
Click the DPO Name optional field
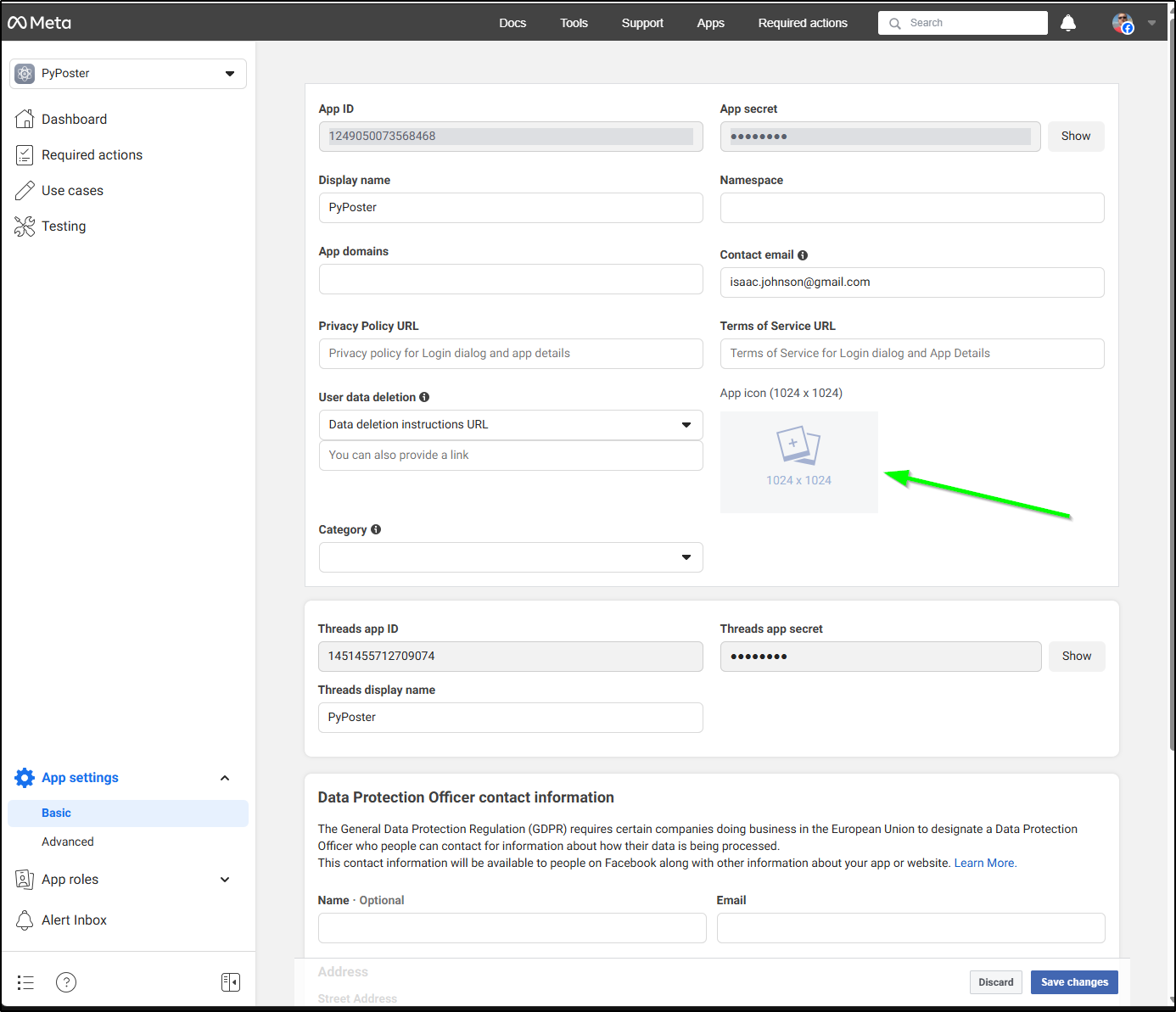(x=512, y=928)
